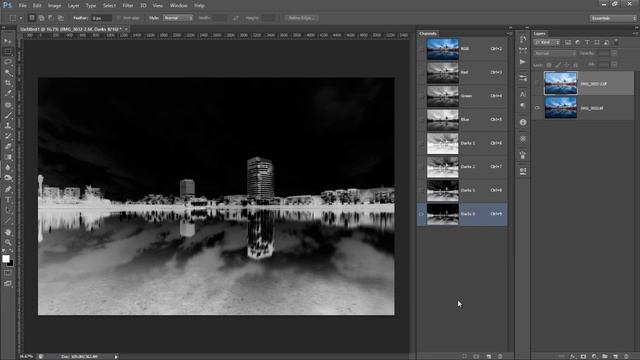Open the layer blend mode dropdown
Screen dimensions: 640x360
(555, 53)
